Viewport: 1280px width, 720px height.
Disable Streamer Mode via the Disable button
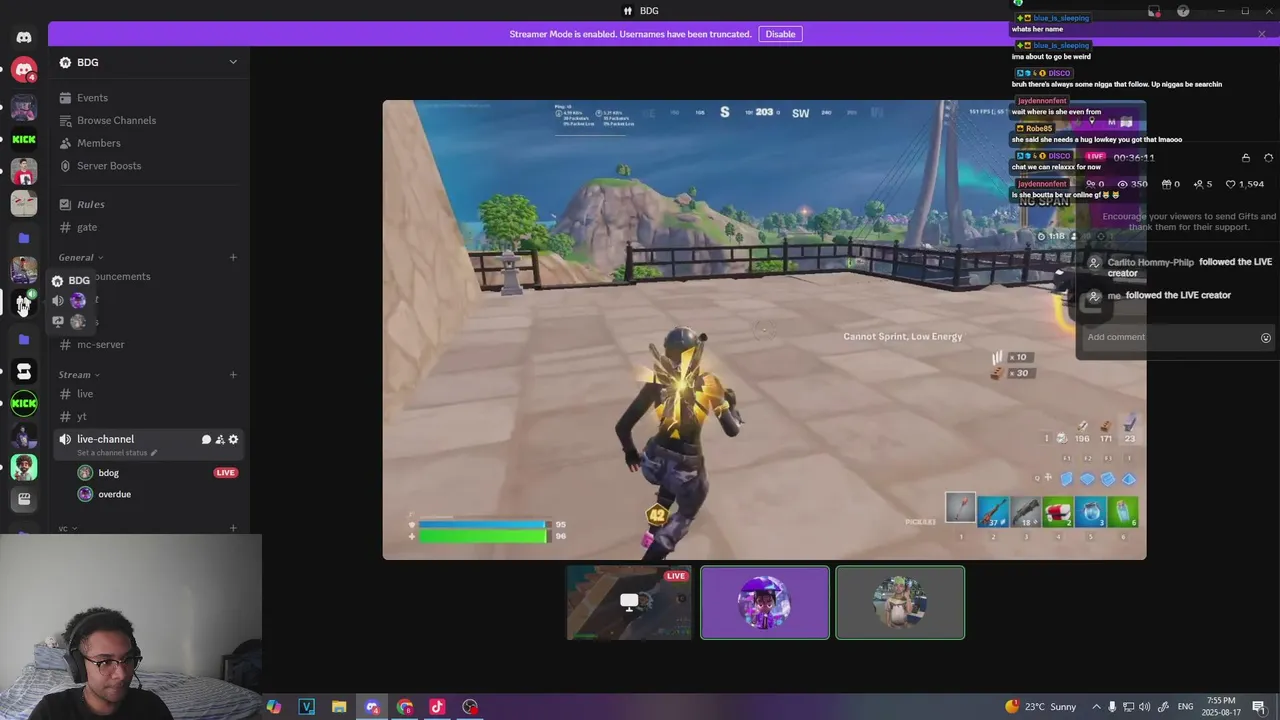coord(780,34)
